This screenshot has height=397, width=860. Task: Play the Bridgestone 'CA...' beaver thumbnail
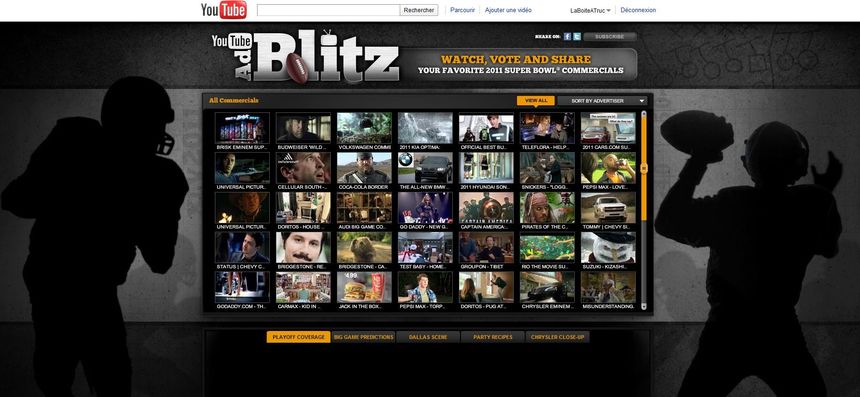[364, 247]
